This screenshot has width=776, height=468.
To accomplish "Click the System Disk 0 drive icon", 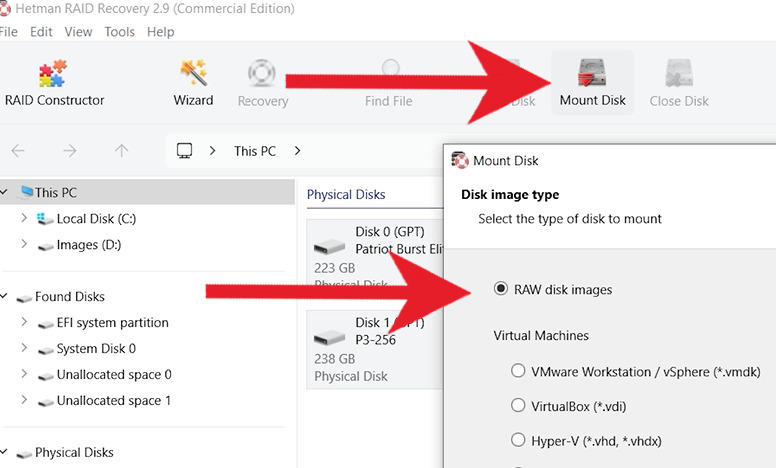I will 46,350.
